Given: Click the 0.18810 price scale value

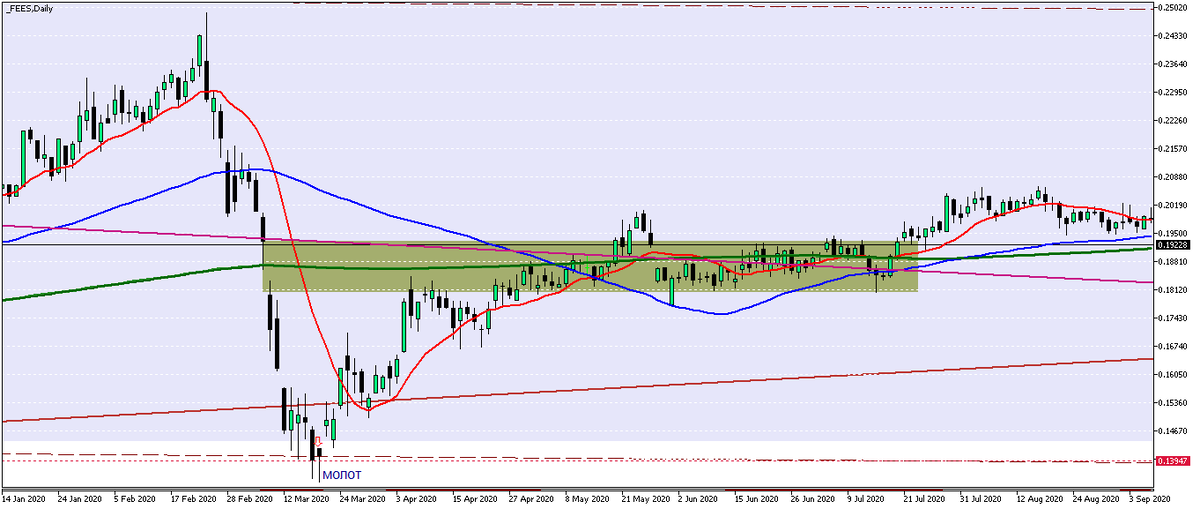Looking at the screenshot, I should (x=1173, y=263).
